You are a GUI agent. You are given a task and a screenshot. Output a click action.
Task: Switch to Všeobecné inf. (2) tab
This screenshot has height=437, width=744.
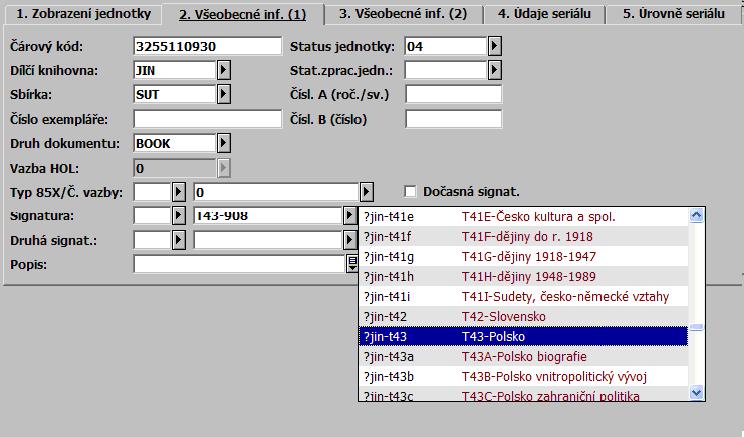(403, 14)
